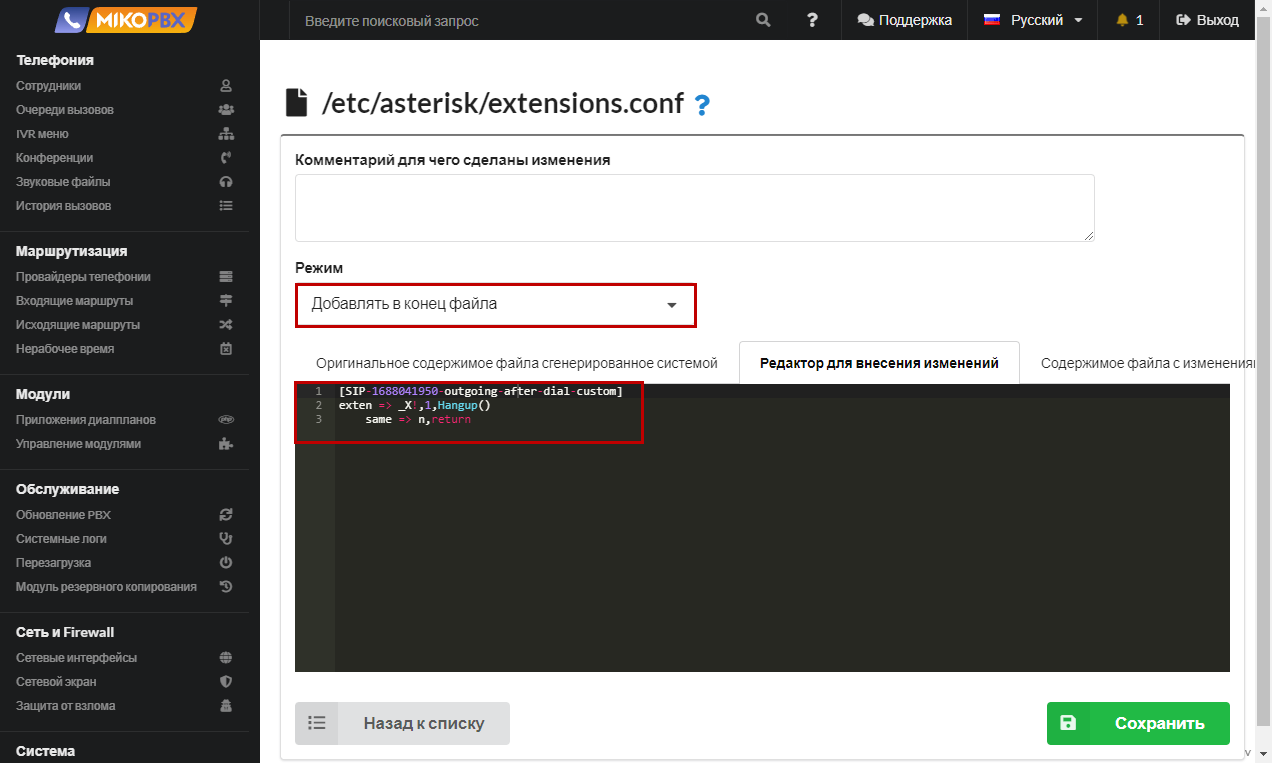Open Содержимое файла с изменениями tab

(1146, 363)
